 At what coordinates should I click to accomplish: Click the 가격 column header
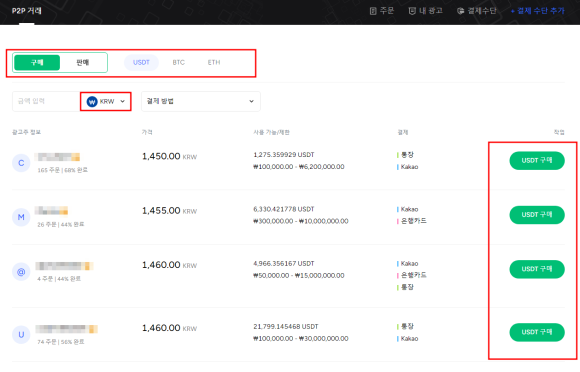[147, 132]
